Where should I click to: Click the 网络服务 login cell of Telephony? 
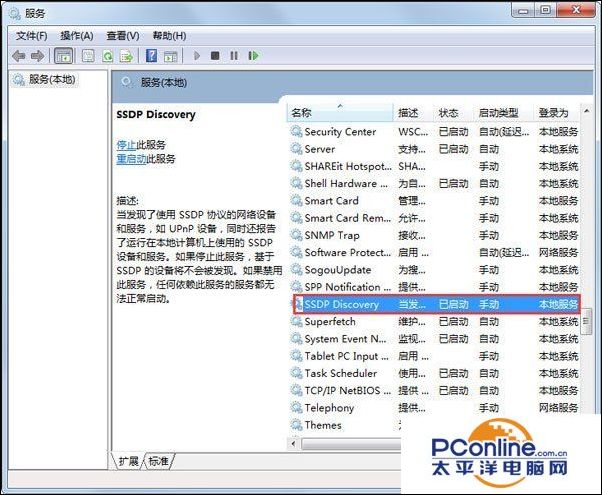pyautogui.click(x=559, y=408)
